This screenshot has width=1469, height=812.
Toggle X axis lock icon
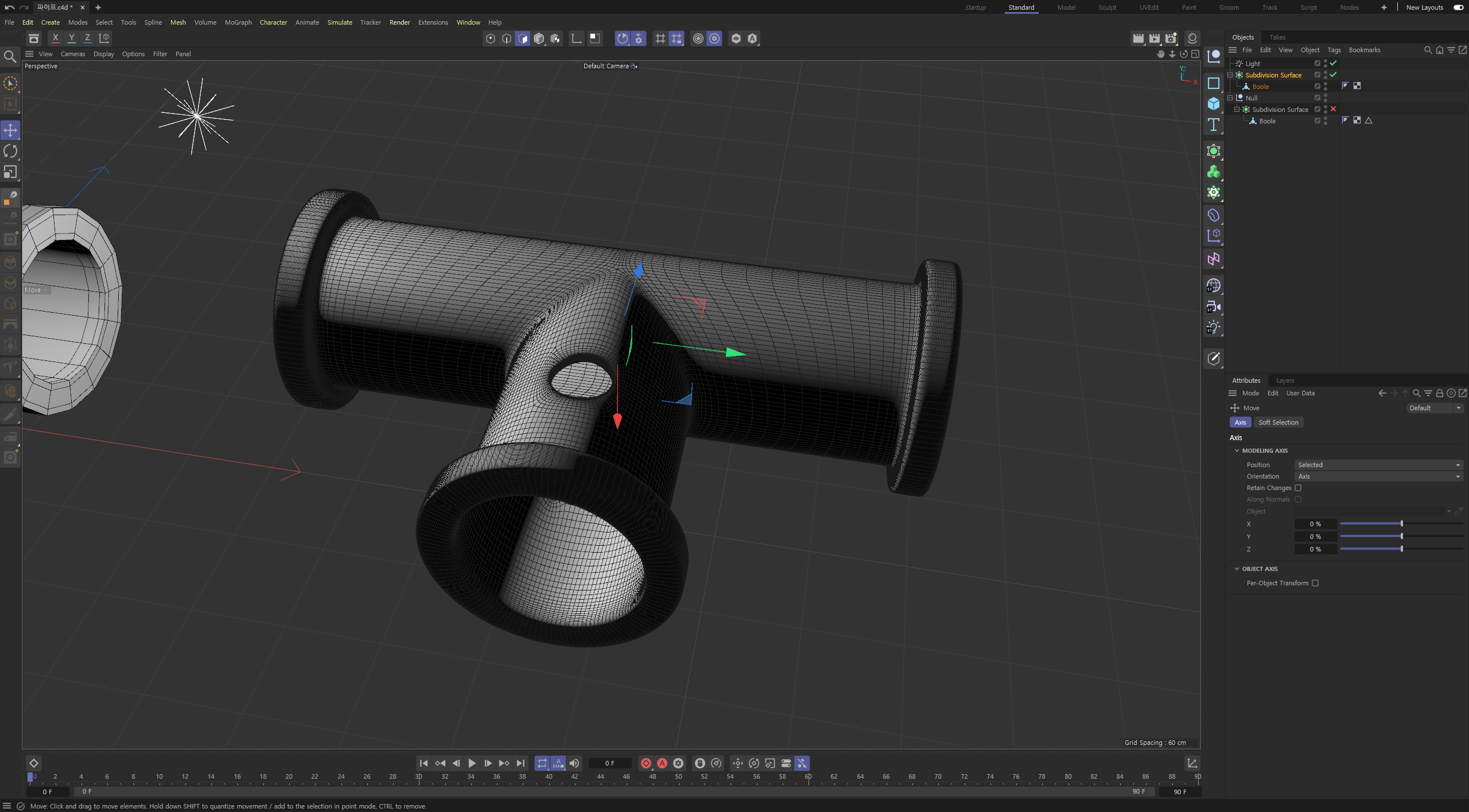coord(55,38)
